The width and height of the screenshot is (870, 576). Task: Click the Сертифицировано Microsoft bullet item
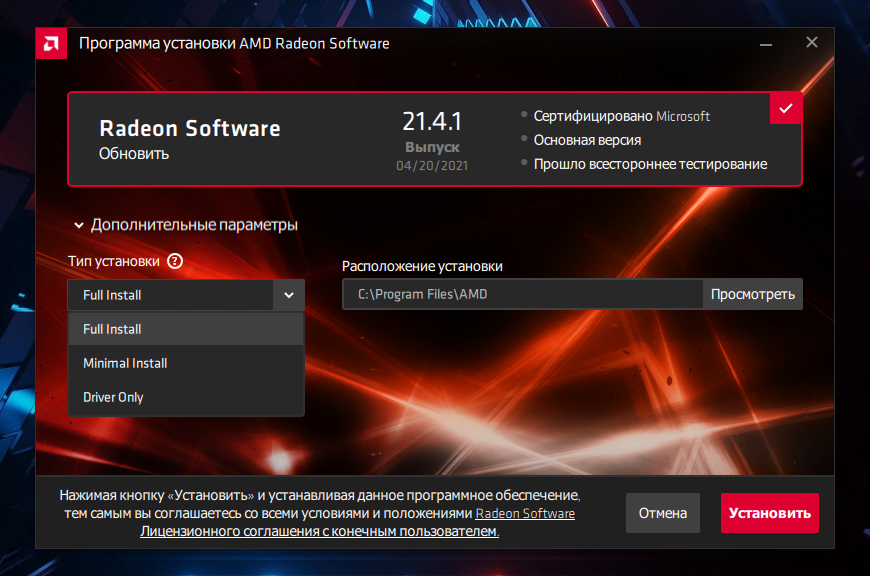pyautogui.click(x=621, y=116)
